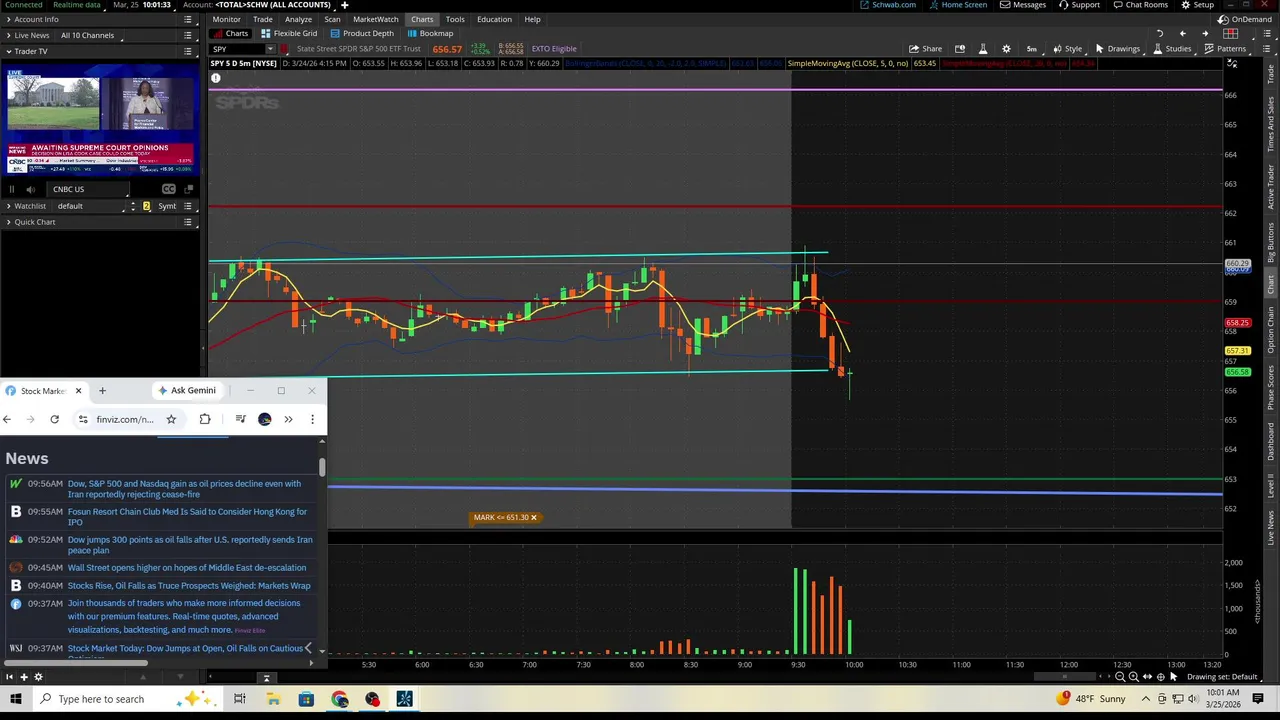Pop out the Trader TV video window
Viewport: 1280px width, 720px height.
(187, 189)
